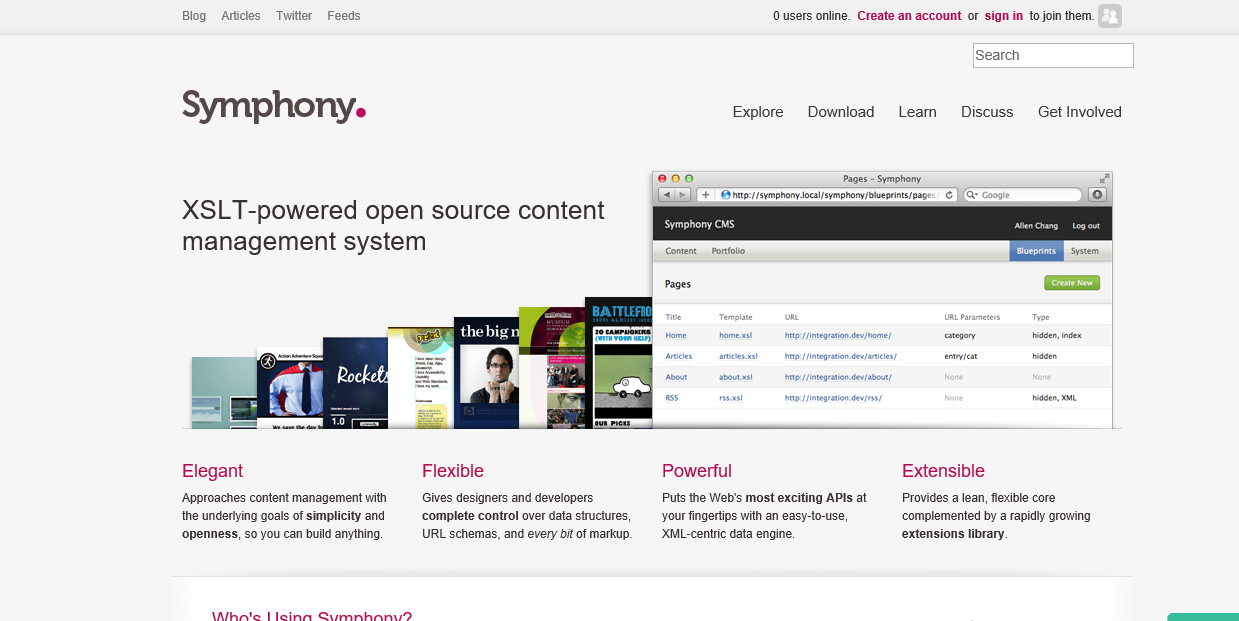Open the Get Involved menu item
Screen dimensions: 1239x621
pos(1080,112)
